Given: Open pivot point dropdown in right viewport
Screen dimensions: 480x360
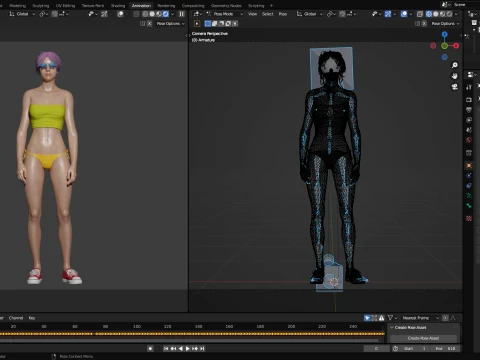Looking at the screenshot, I should pos(331,14).
